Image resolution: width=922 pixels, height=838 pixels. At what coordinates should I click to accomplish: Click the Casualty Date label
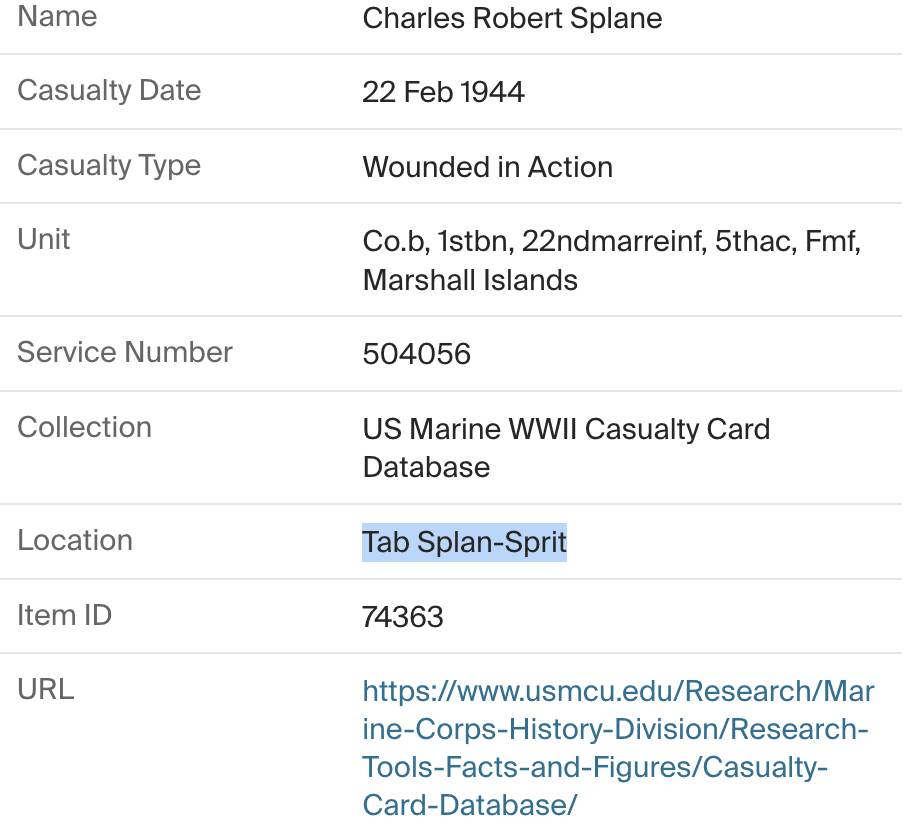[x=109, y=91]
